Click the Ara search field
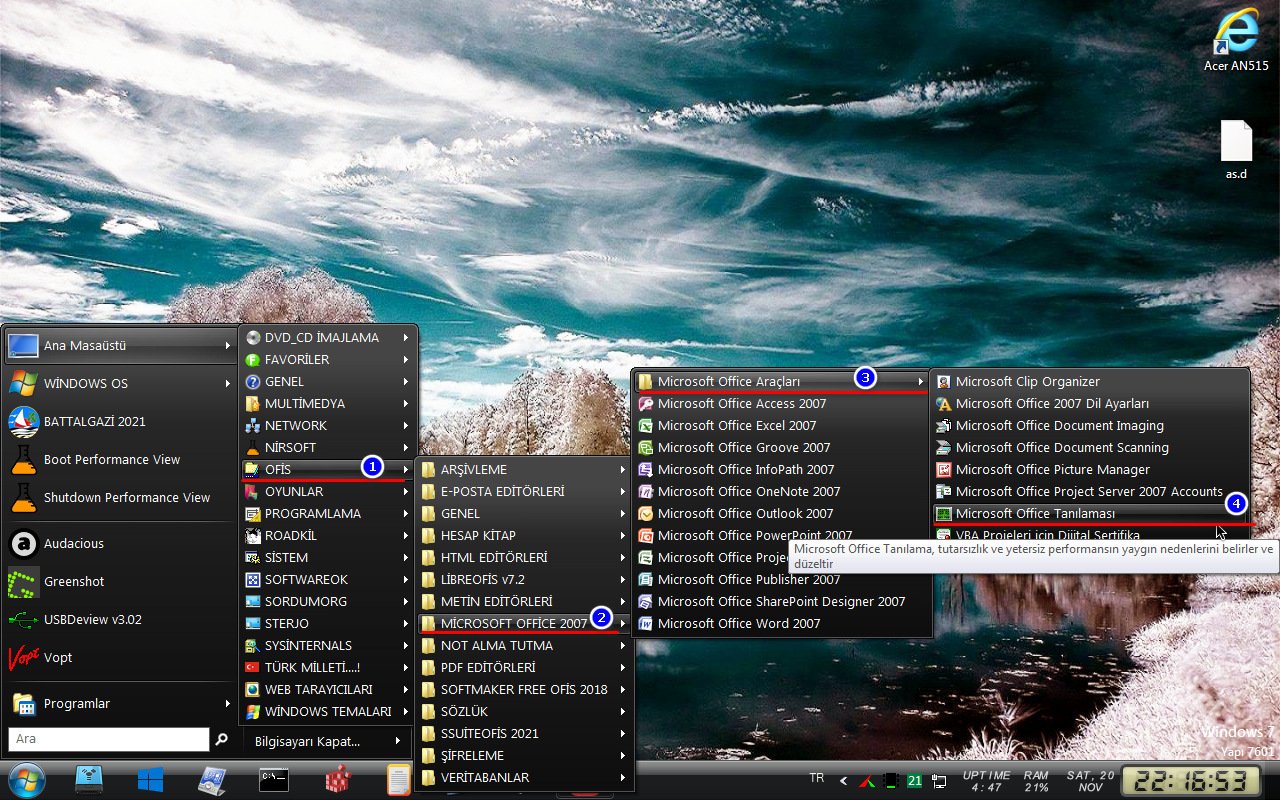Image resolution: width=1280 pixels, height=800 pixels. pyautogui.click(x=108, y=739)
